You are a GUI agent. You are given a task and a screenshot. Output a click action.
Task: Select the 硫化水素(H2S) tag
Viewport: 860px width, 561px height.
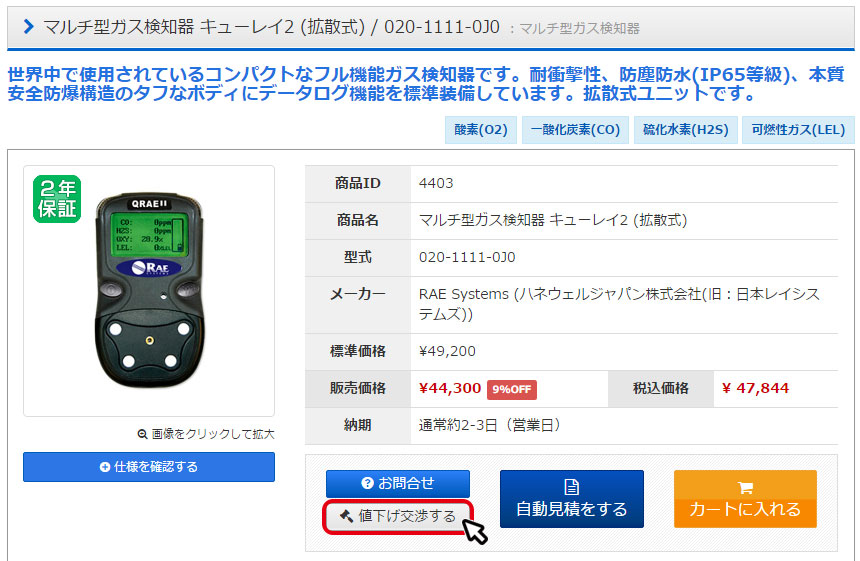click(x=686, y=130)
